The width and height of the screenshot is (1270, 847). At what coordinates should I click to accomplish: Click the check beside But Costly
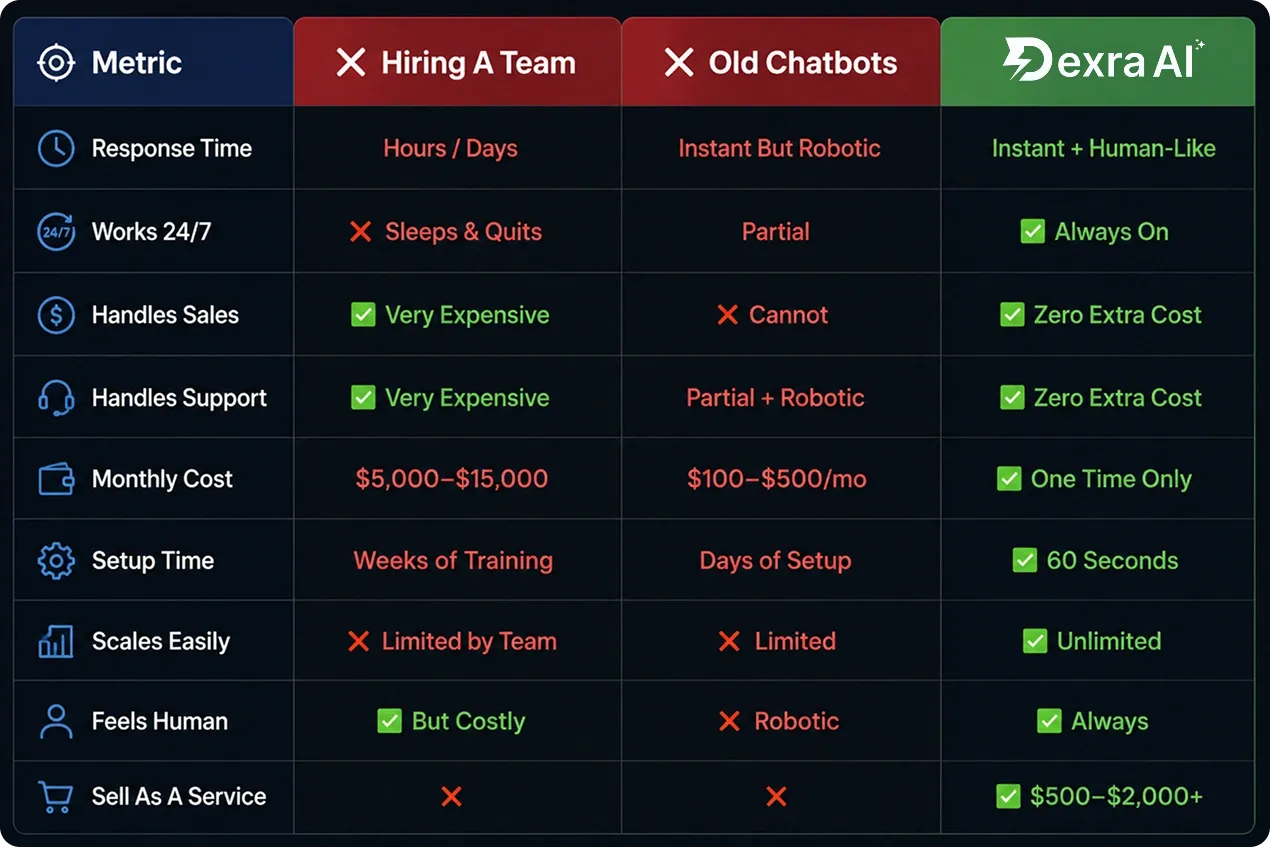click(x=389, y=721)
